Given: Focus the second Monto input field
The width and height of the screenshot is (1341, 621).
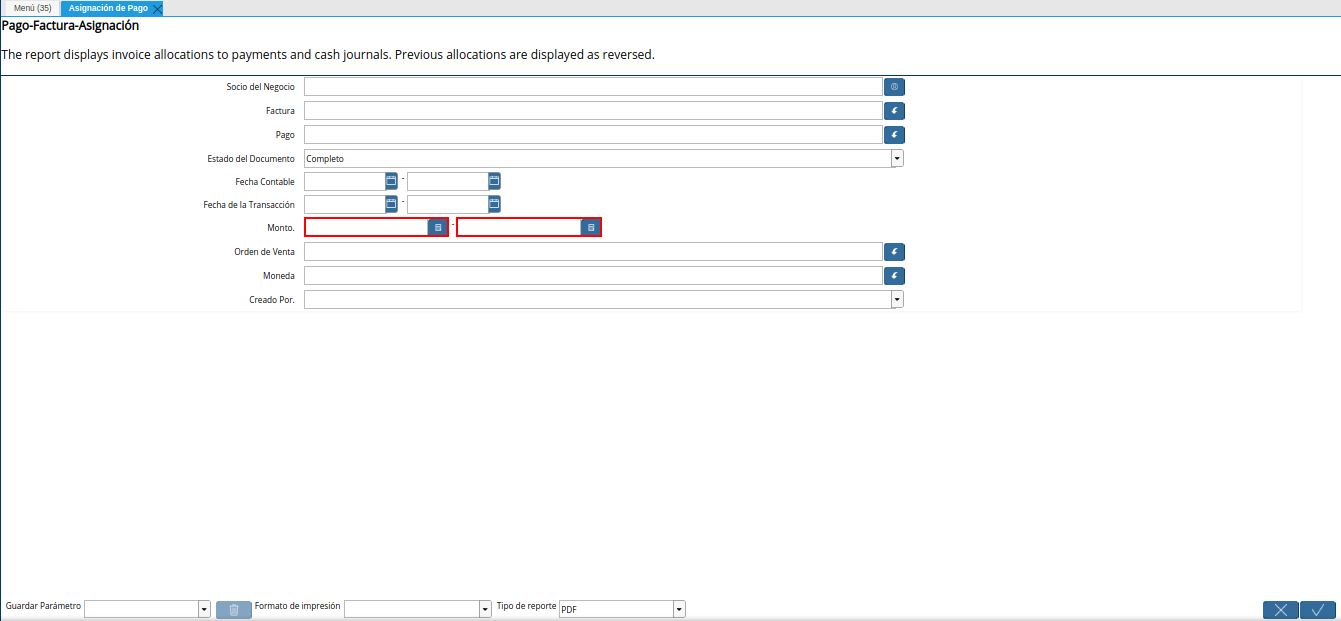Looking at the screenshot, I should tap(520, 228).
